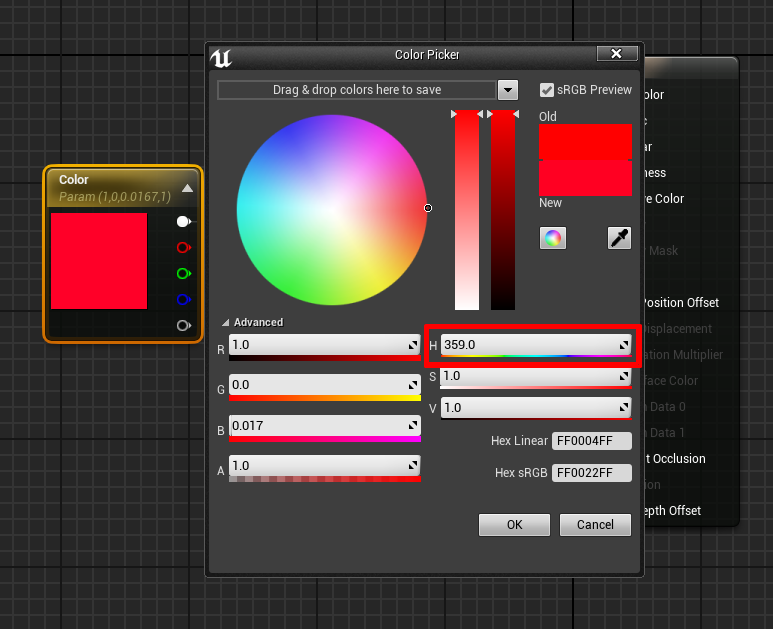
Task: Click the B value field showing 0.017
Action: pyautogui.click(x=324, y=425)
